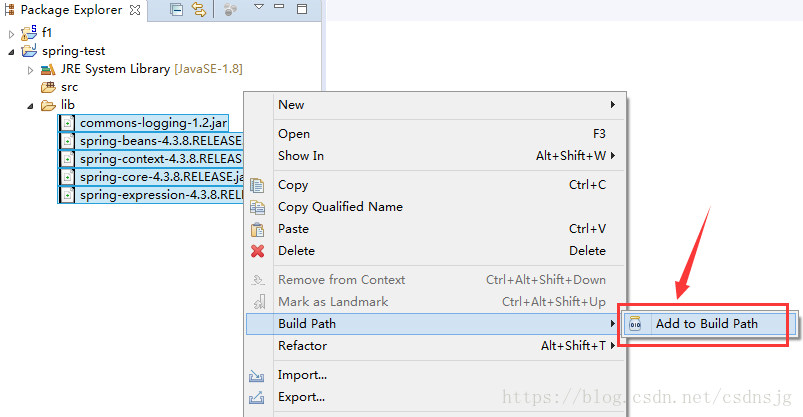Click the red X Delete icon

pyautogui.click(x=258, y=251)
